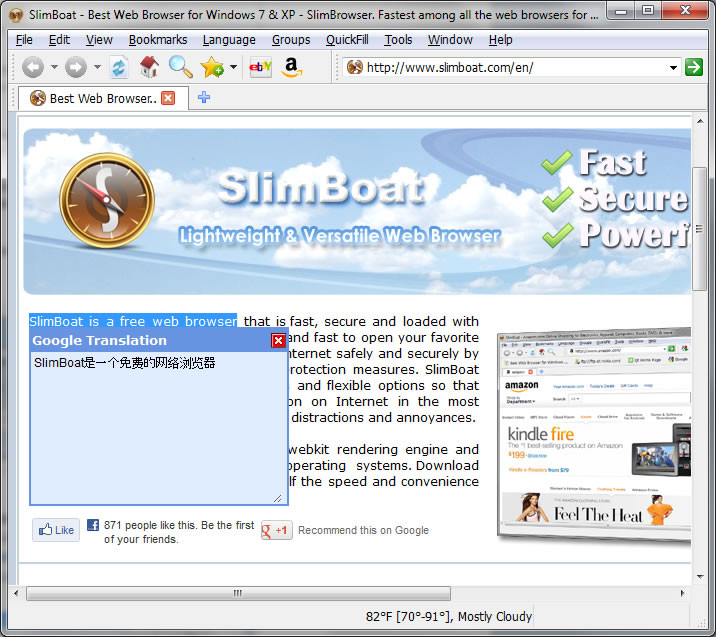This screenshot has height=637, width=716.
Task: Click the SlimBoat icon in title bar
Action: 16,15
